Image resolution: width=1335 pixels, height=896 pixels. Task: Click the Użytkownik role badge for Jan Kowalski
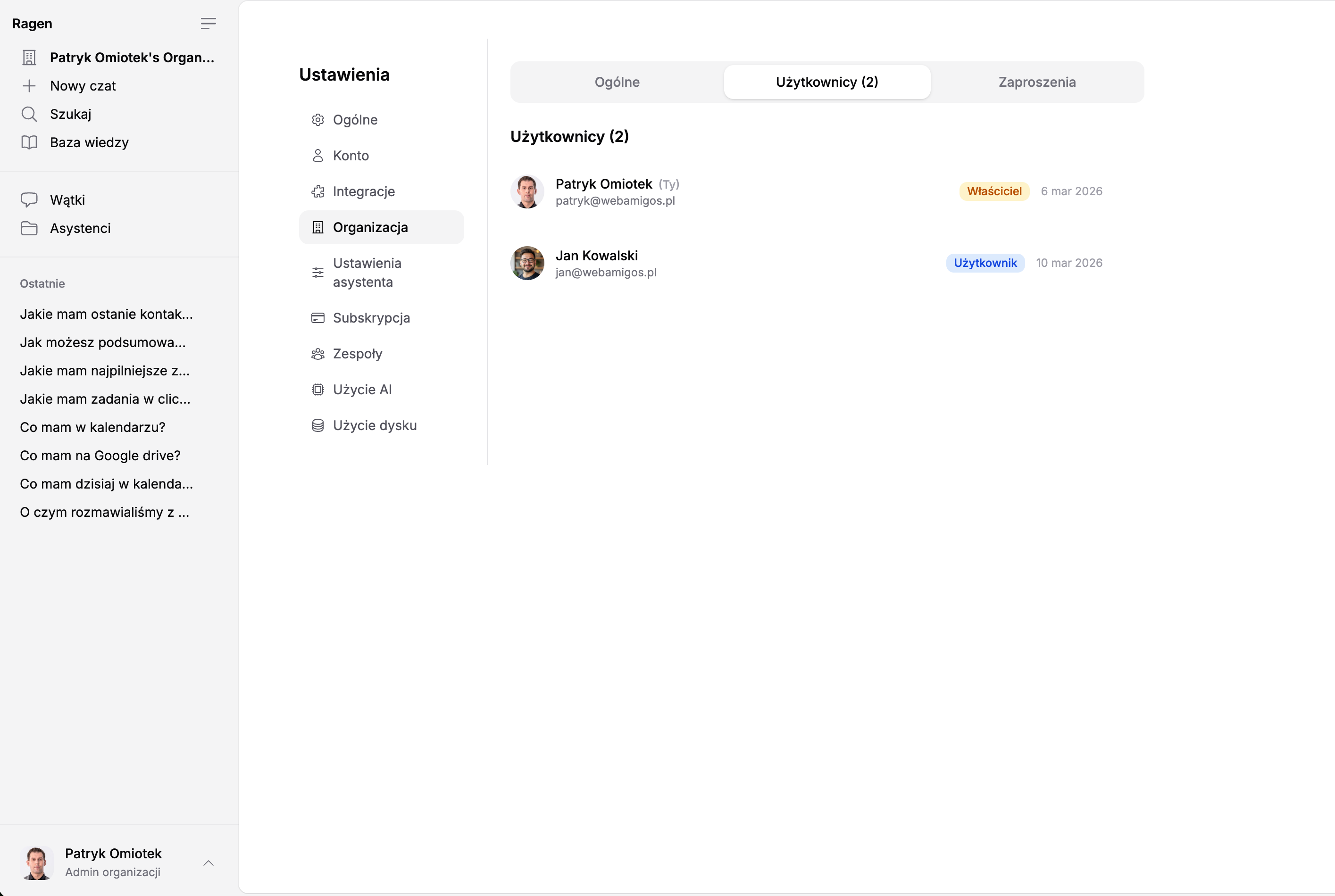pyautogui.click(x=985, y=263)
